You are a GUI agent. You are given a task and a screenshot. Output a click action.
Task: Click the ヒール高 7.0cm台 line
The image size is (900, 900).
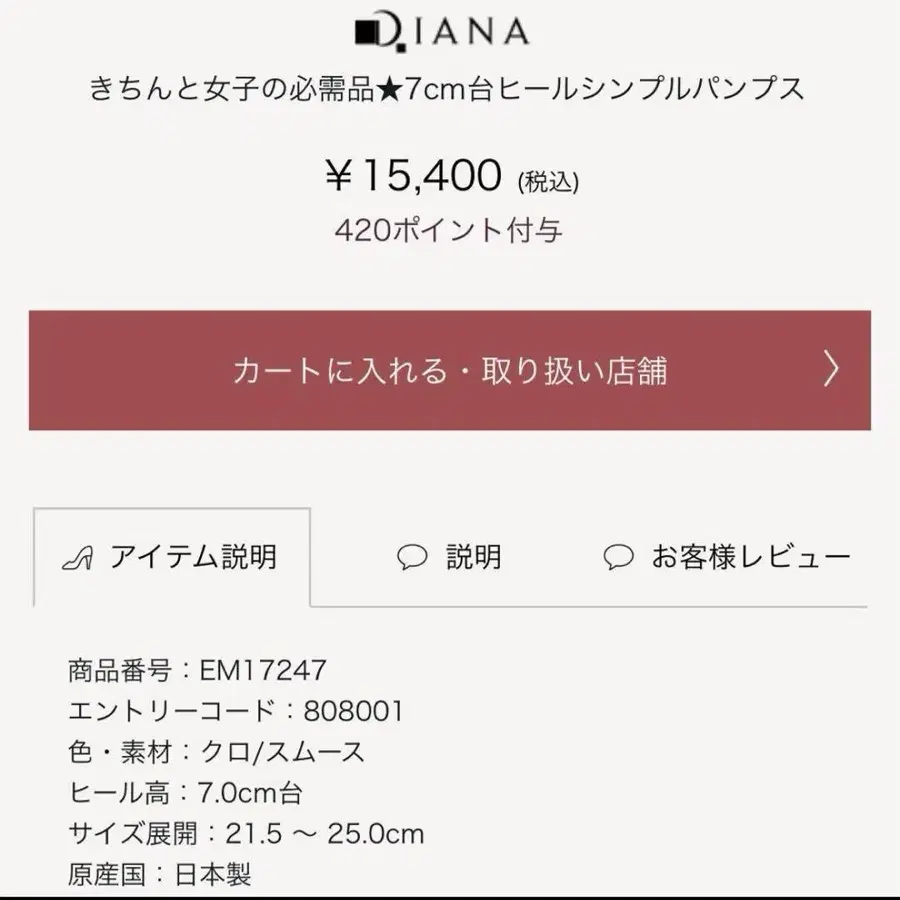pyautogui.click(x=185, y=794)
